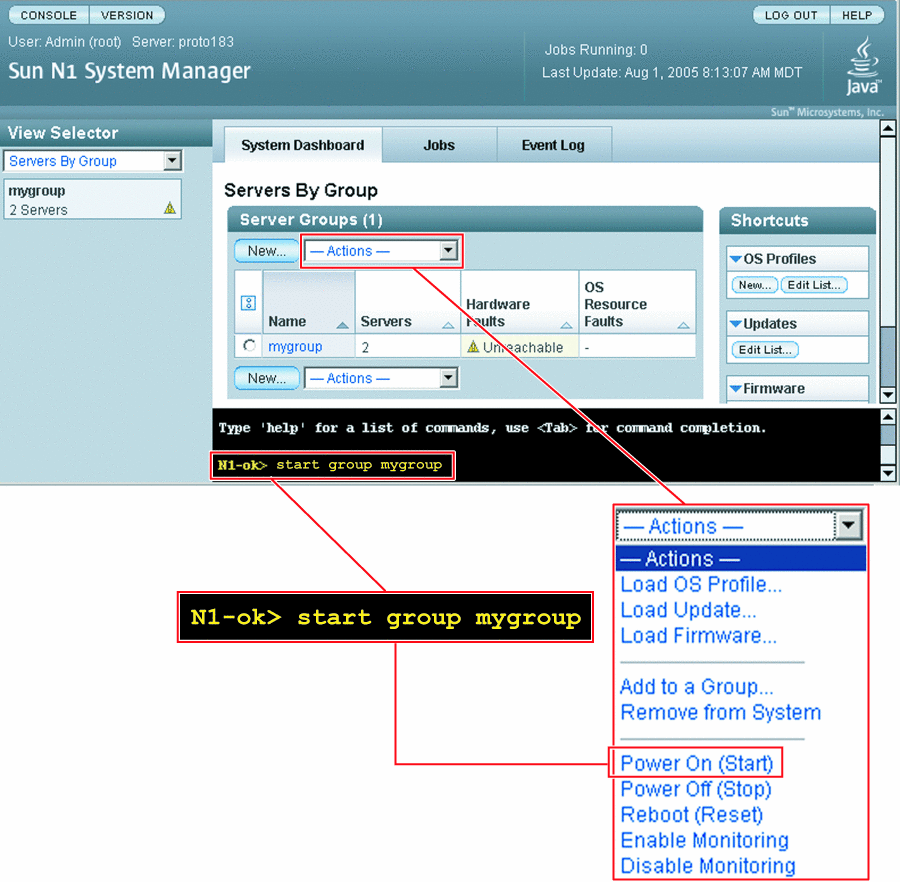Collapse the OS Profiles shortcut section
This screenshot has width=900, height=882.
pos(735,259)
